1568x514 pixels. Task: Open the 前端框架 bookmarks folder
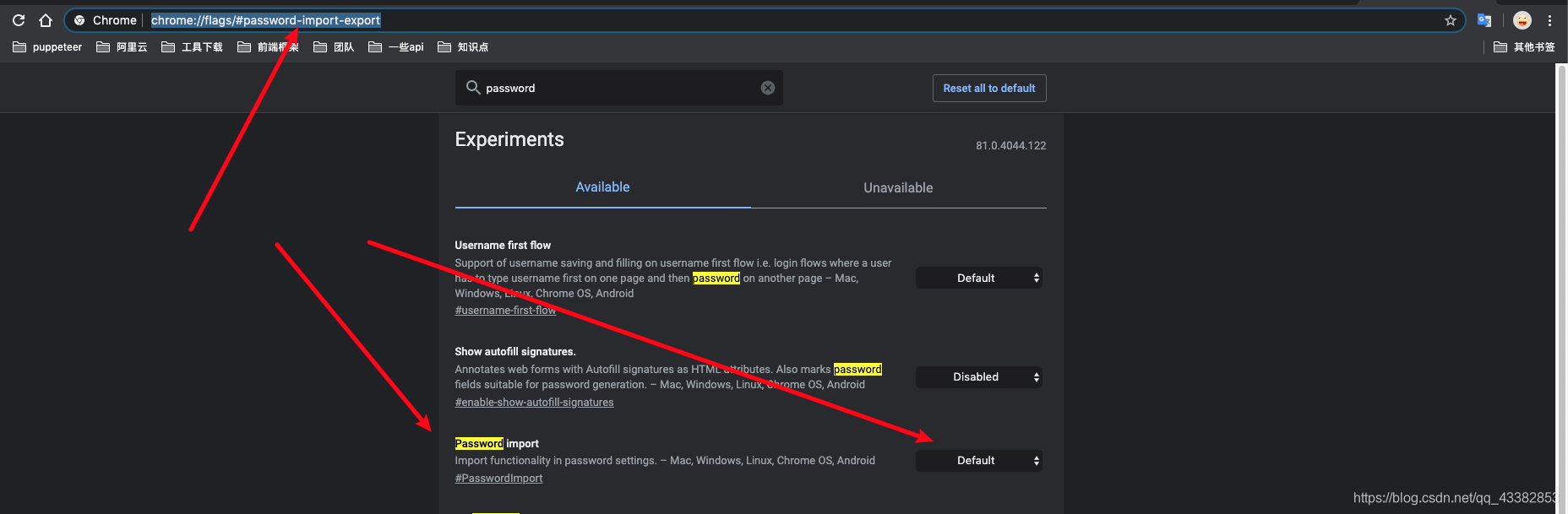click(268, 47)
